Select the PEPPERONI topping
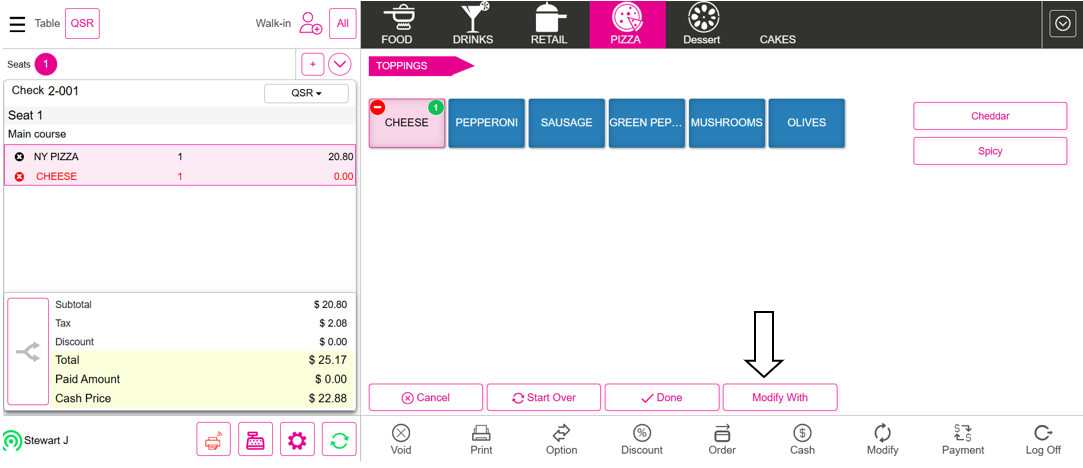This screenshot has height=468, width=1083. (486, 123)
